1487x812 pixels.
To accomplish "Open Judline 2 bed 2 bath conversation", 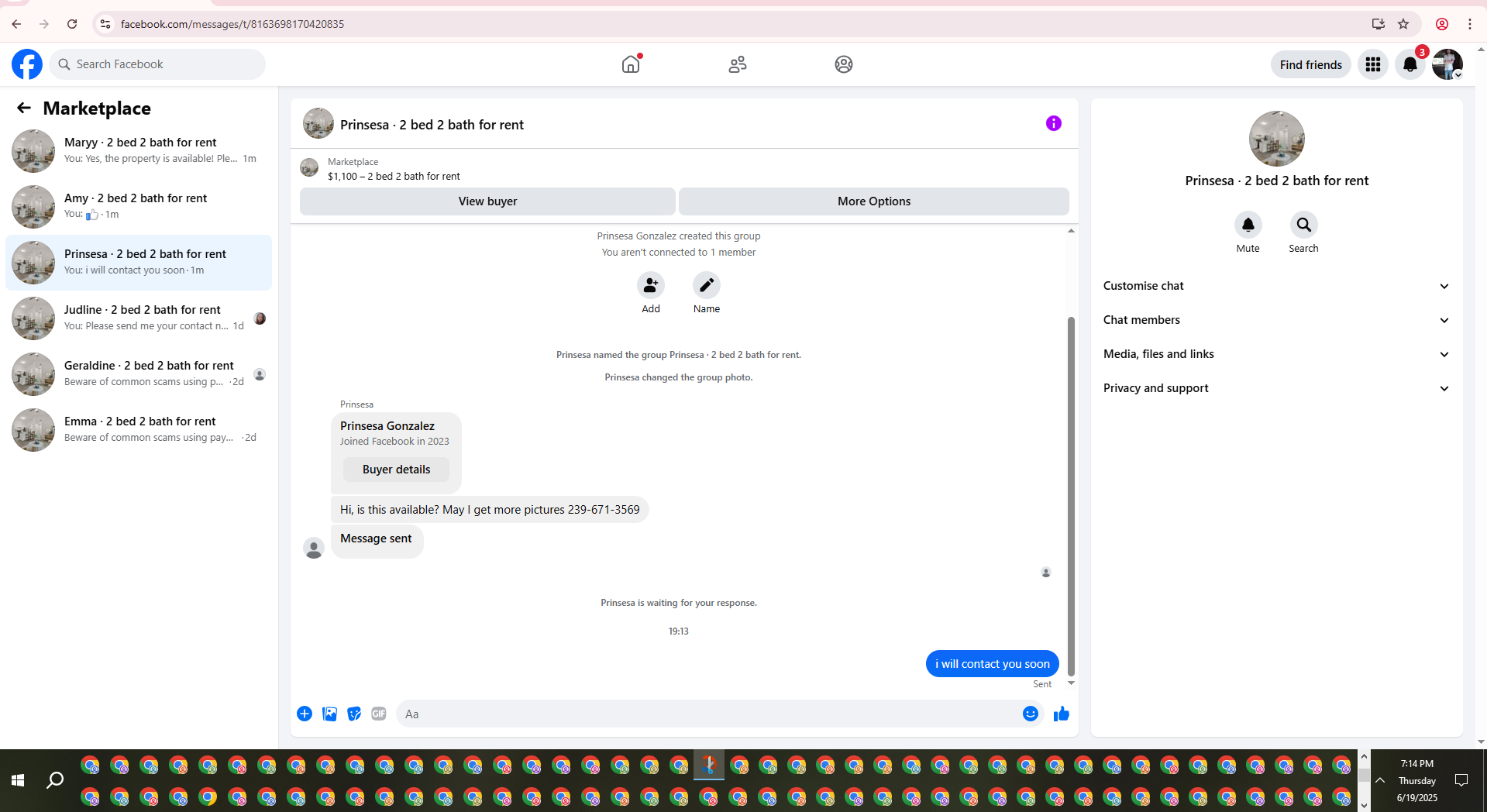I will pos(139,318).
